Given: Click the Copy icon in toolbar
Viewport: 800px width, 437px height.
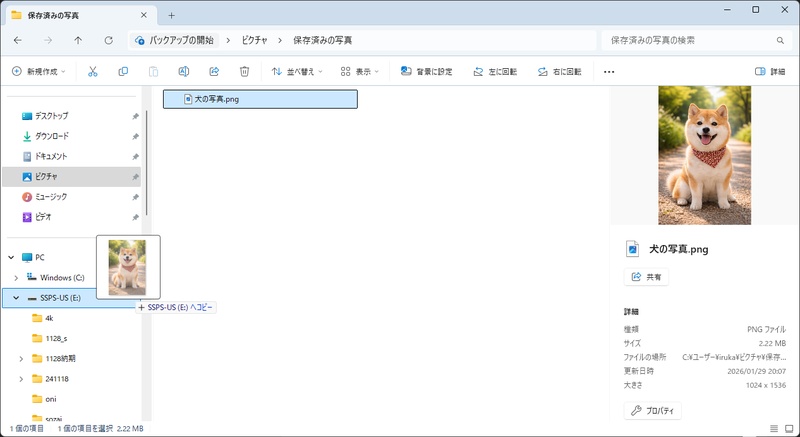Looking at the screenshot, I should click(123, 72).
